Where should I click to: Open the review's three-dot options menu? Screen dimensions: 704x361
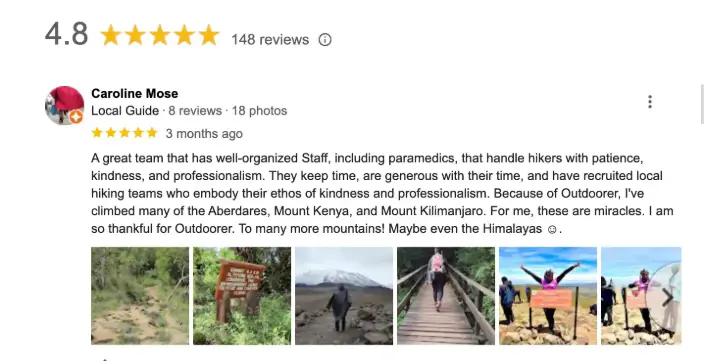pyautogui.click(x=650, y=102)
